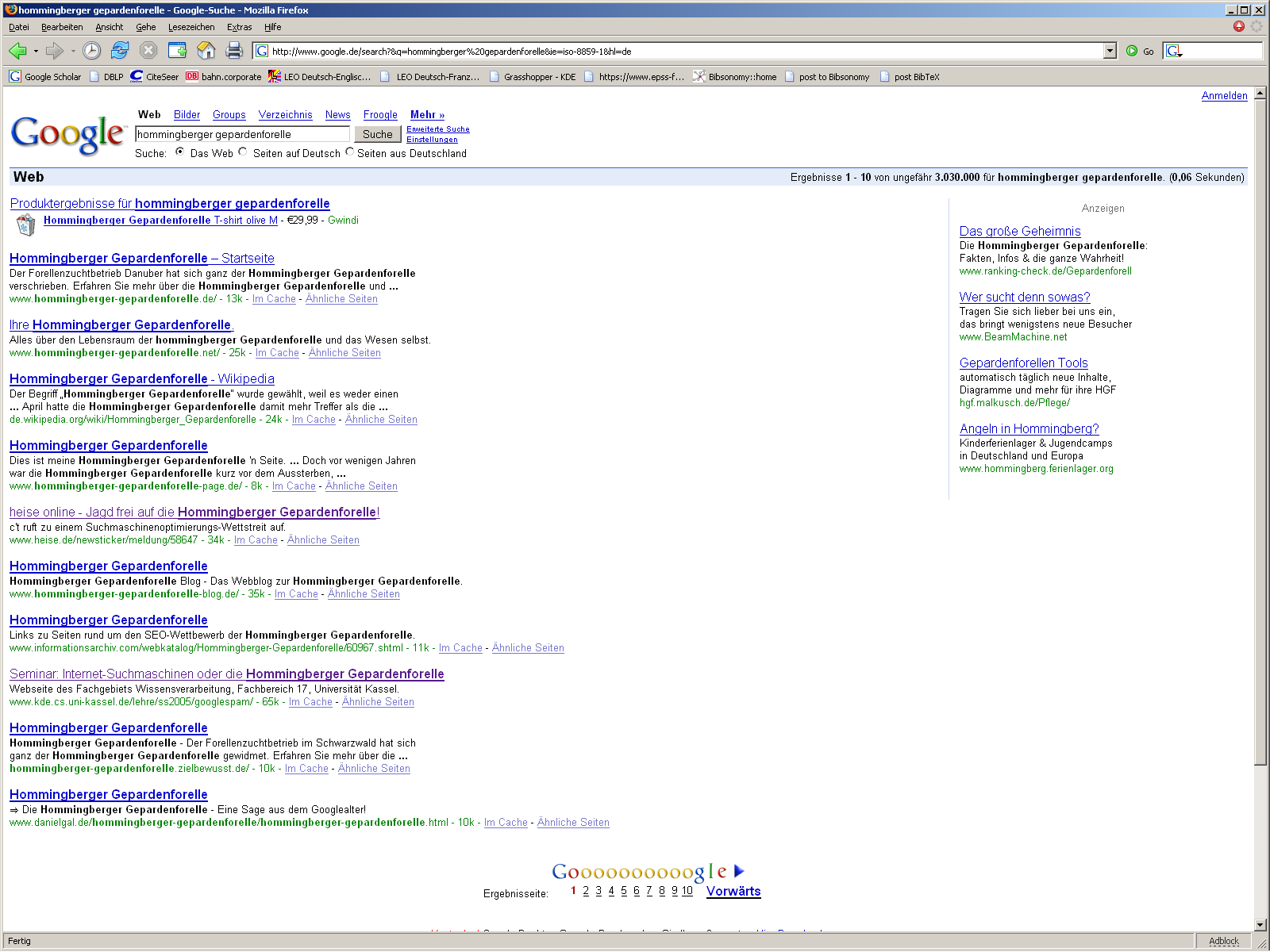Click the Google search query input field

(x=242, y=134)
